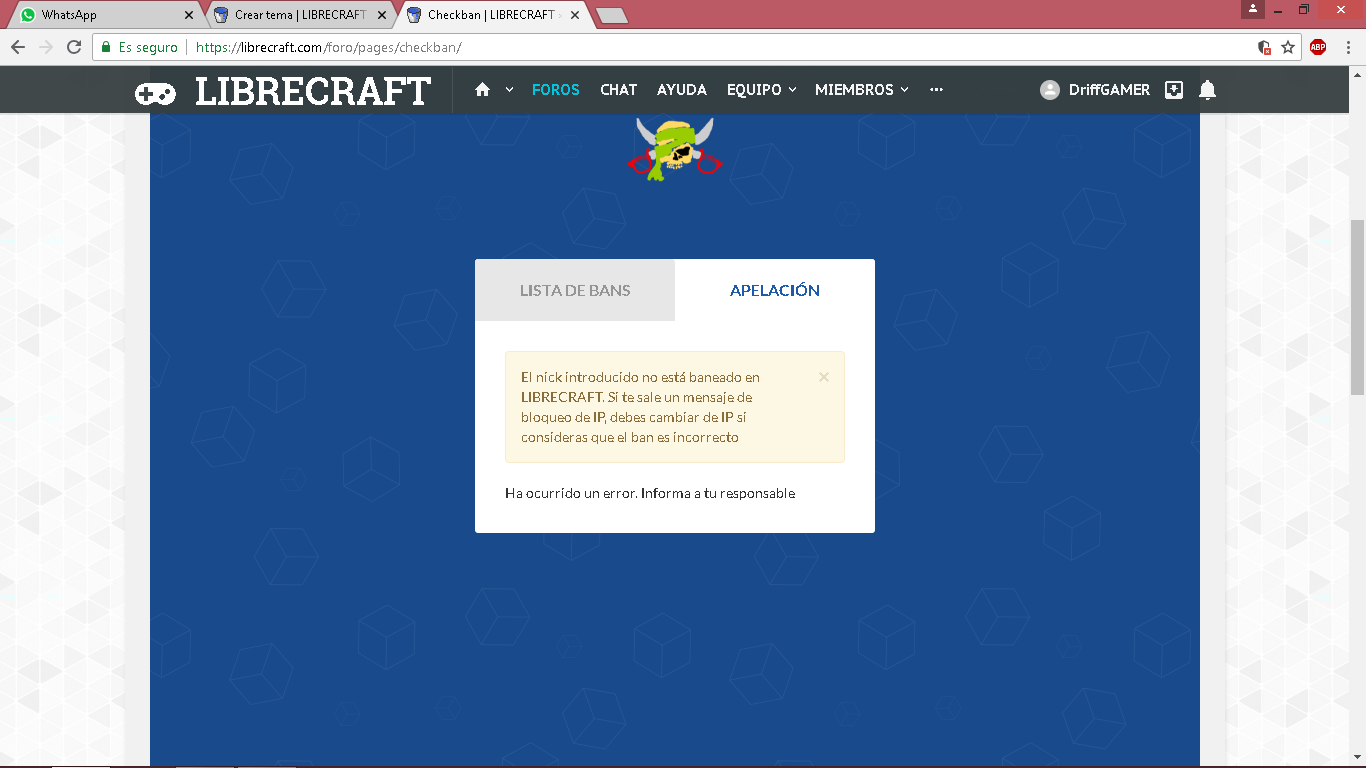Open the notifications bell

click(1208, 90)
